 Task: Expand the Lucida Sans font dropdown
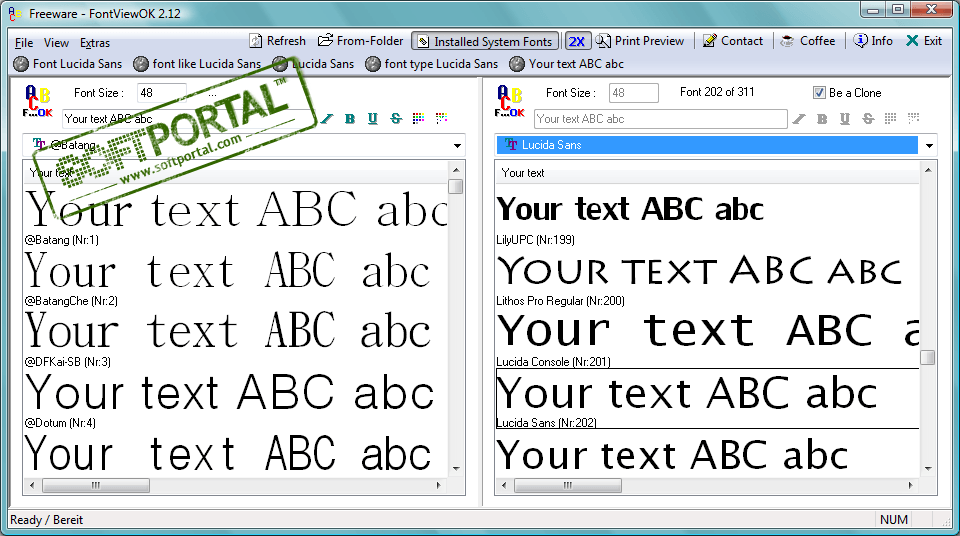tap(929, 146)
